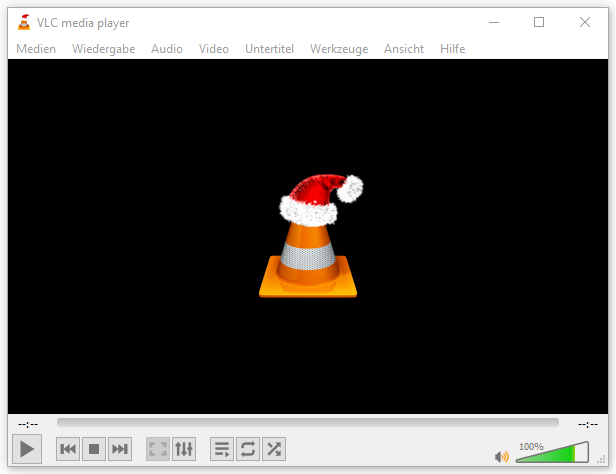616x474 pixels.
Task: Start playback with the Play button
Action: tap(27, 449)
